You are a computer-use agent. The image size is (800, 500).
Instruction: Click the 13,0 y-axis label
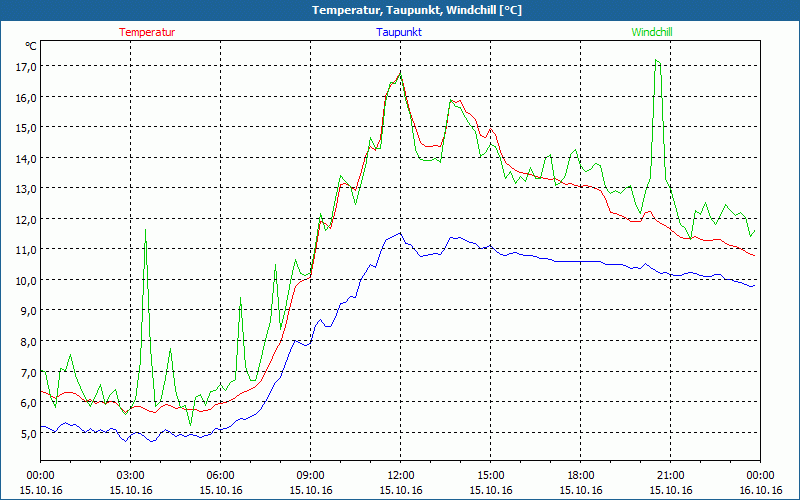(26, 189)
